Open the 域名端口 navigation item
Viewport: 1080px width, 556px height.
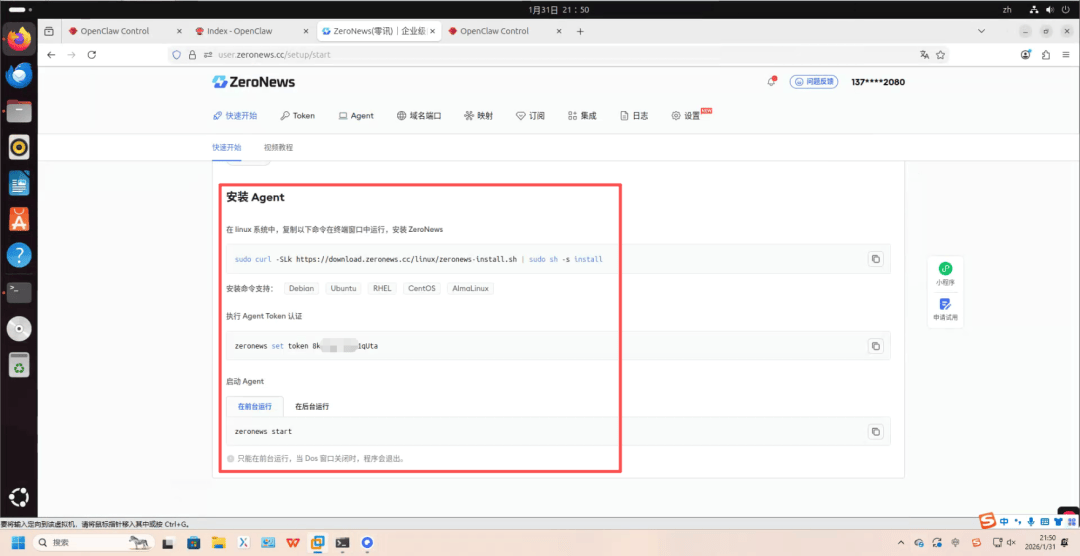(419, 116)
